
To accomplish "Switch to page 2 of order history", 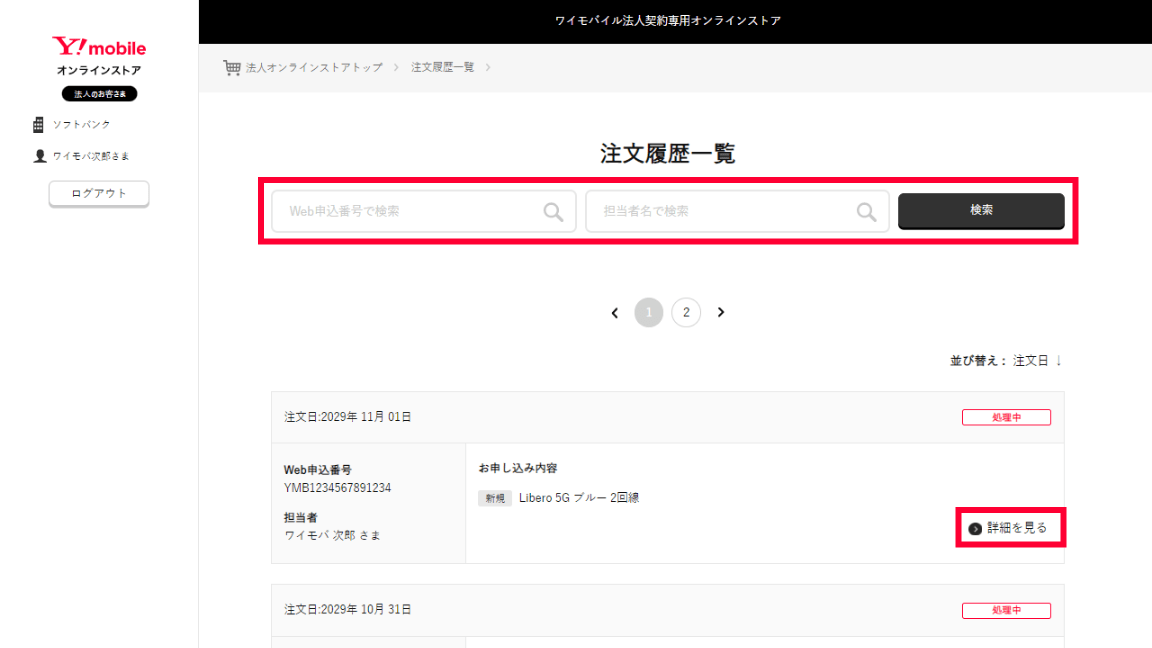I will [x=686, y=313].
